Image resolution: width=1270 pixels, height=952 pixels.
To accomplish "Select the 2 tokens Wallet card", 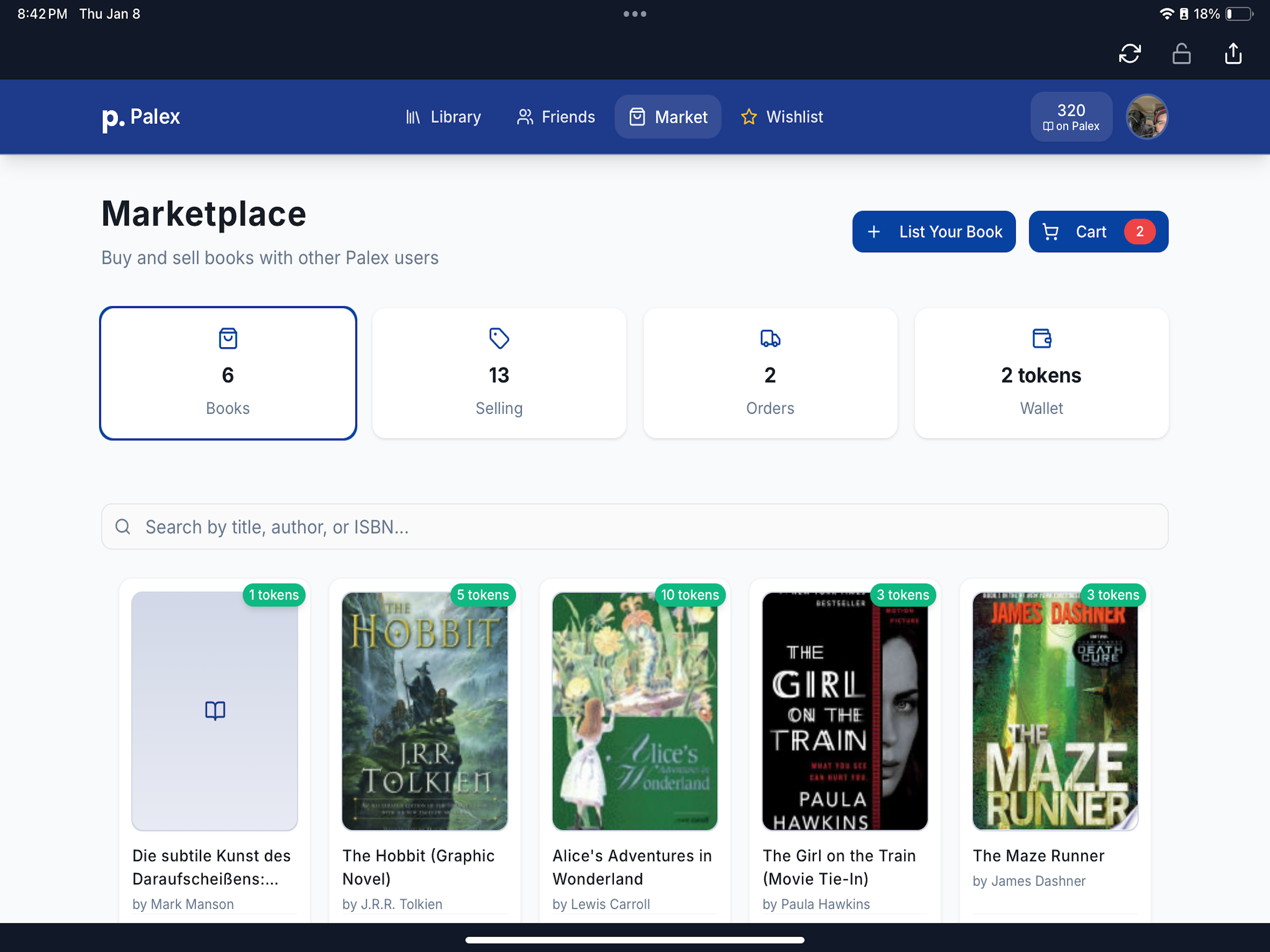I will 1042,373.
